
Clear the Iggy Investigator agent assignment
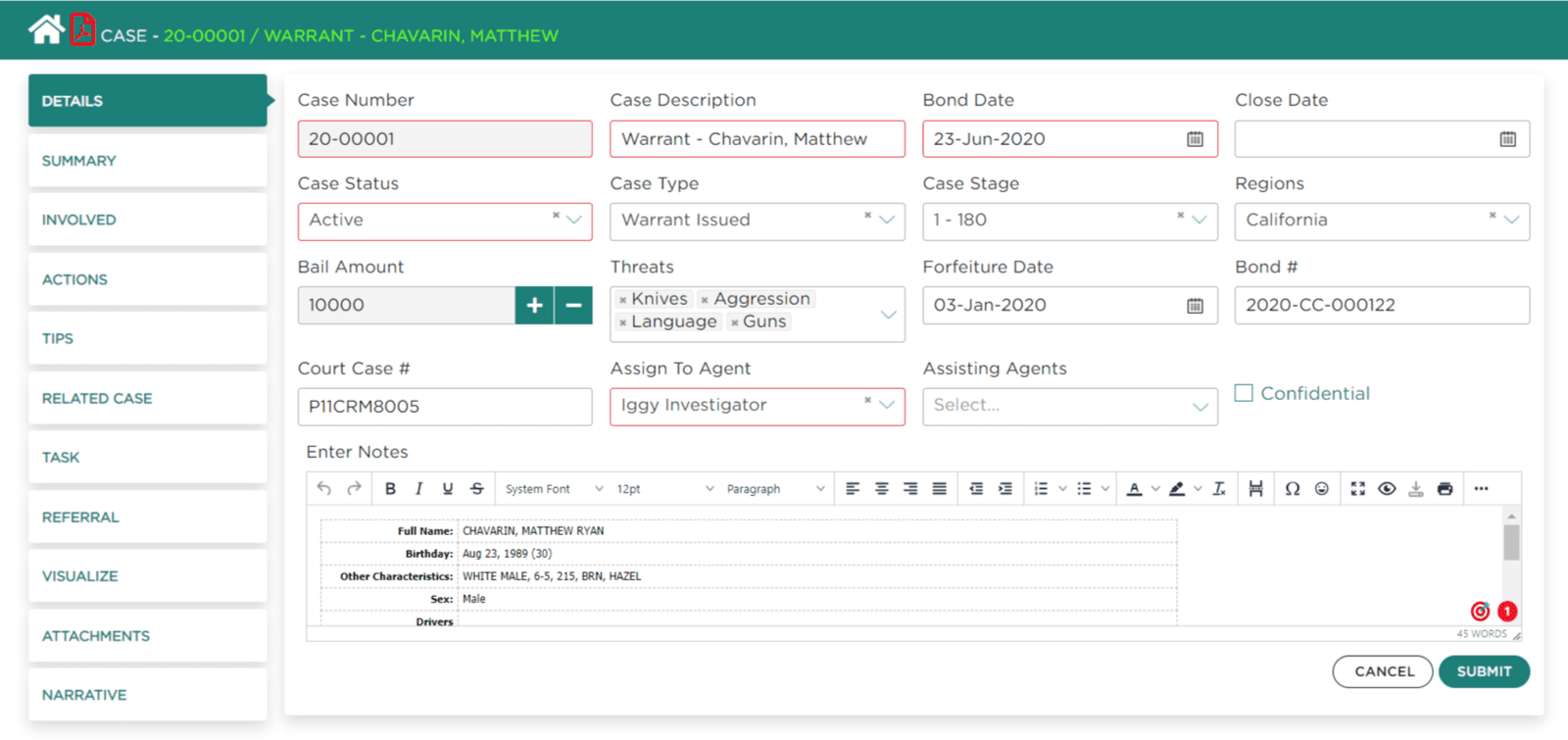[x=867, y=400]
